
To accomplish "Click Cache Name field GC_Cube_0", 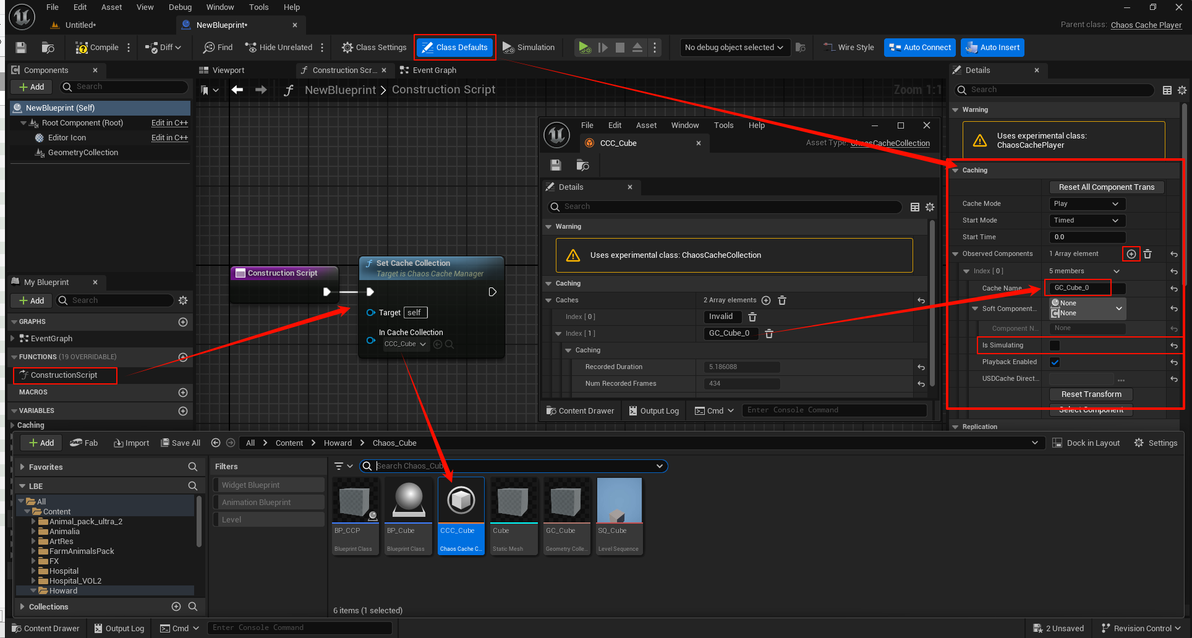I will [x=1086, y=287].
